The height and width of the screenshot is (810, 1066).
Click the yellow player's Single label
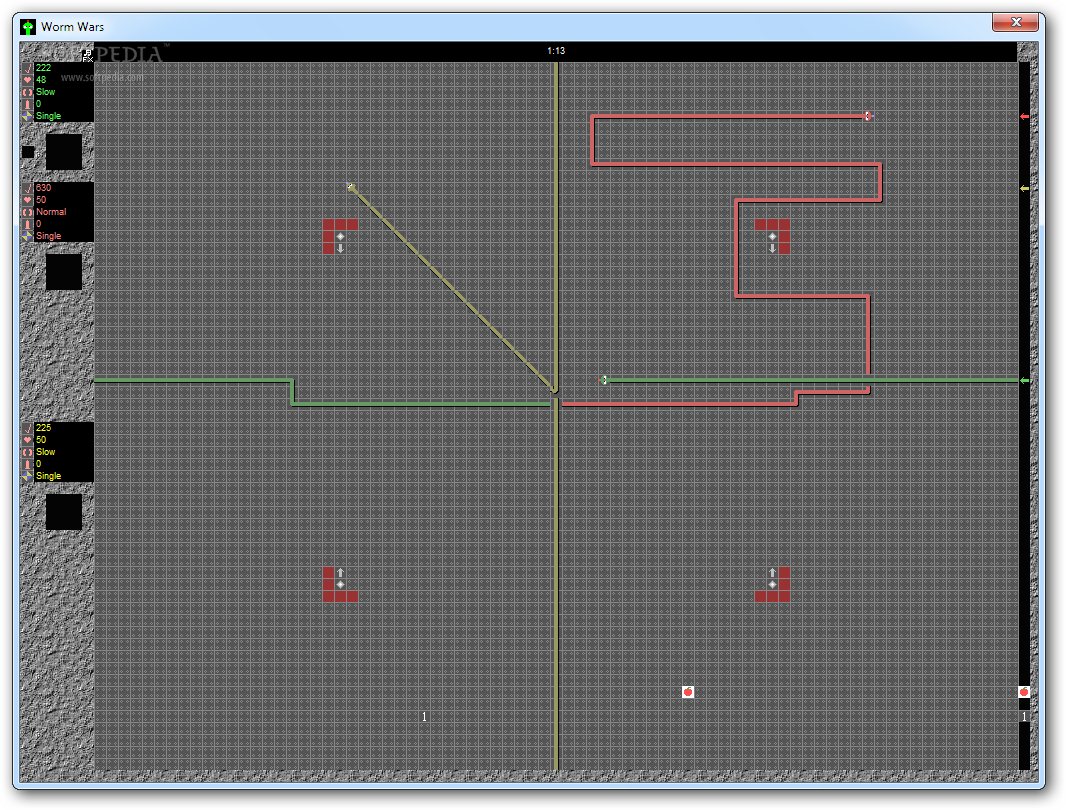click(48, 476)
